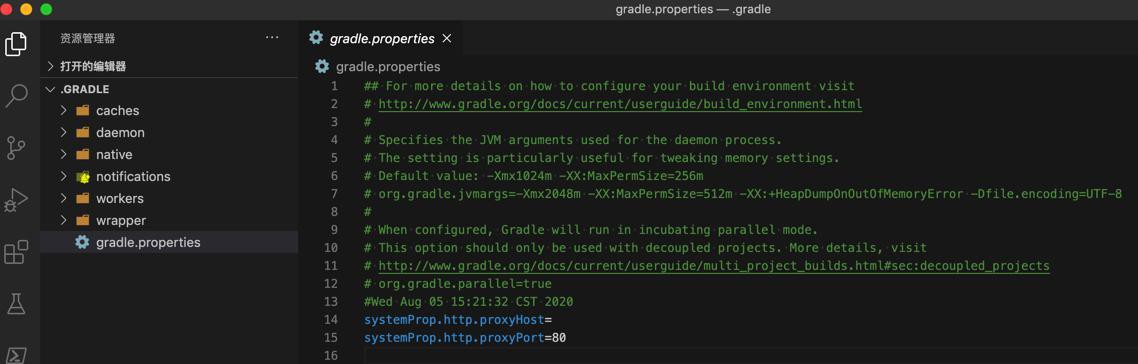Open the Extensions view icon
The height and width of the screenshot is (364, 1138).
[x=16, y=252]
